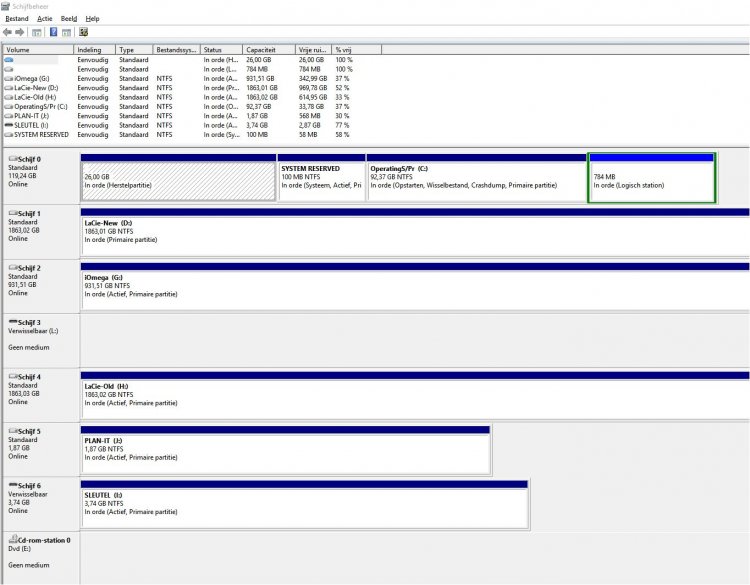Screen dimensions: 750x585
Task: Select the SYSTEM RESERVED partition block
Action: [321, 181]
